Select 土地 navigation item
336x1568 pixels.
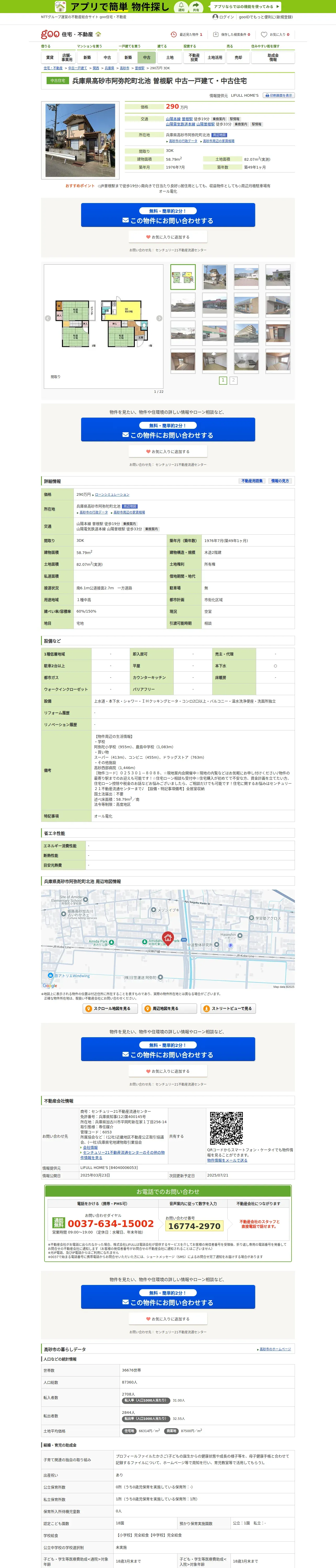click(x=170, y=57)
